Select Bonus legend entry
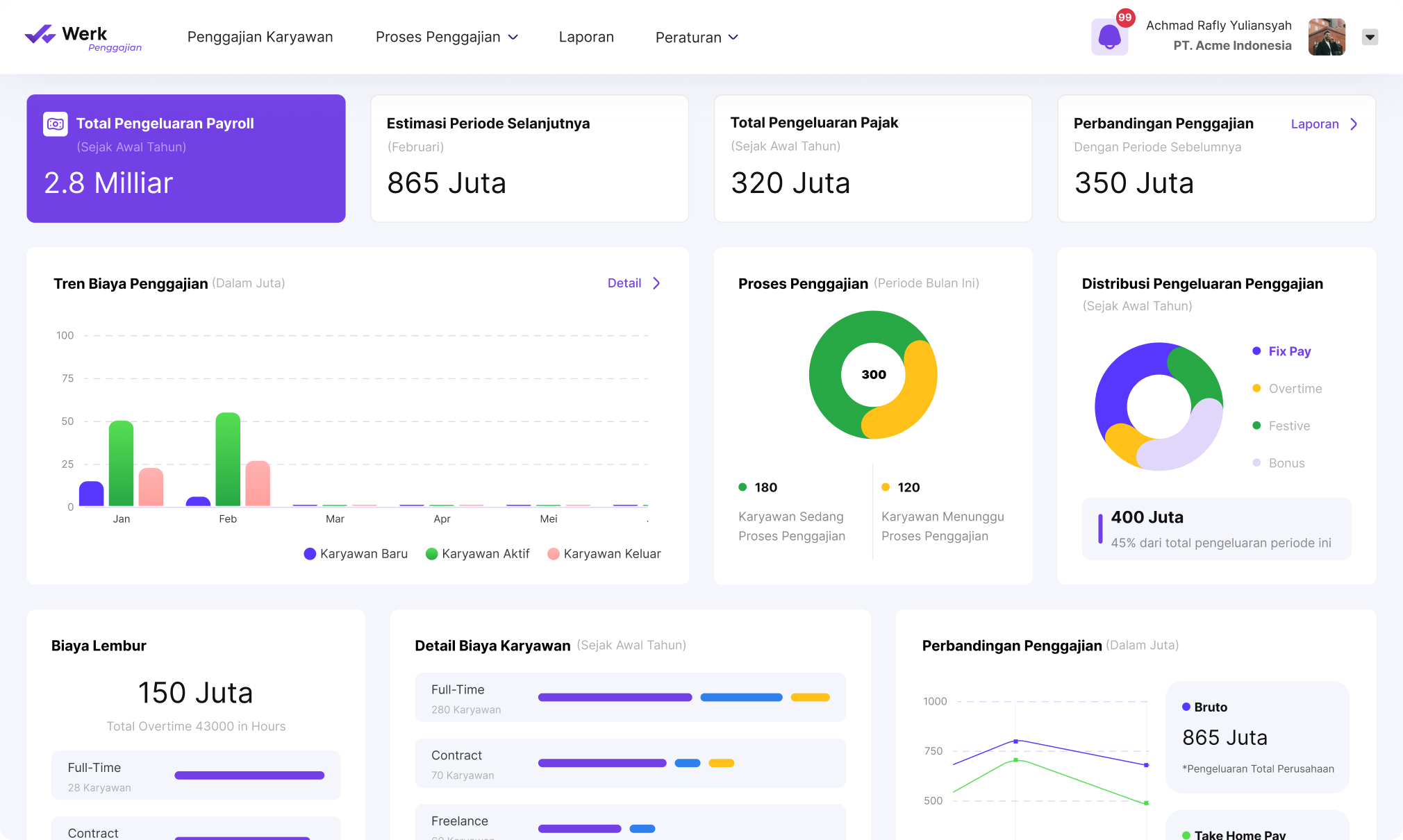Image resolution: width=1403 pixels, height=840 pixels. [x=1278, y=463]
